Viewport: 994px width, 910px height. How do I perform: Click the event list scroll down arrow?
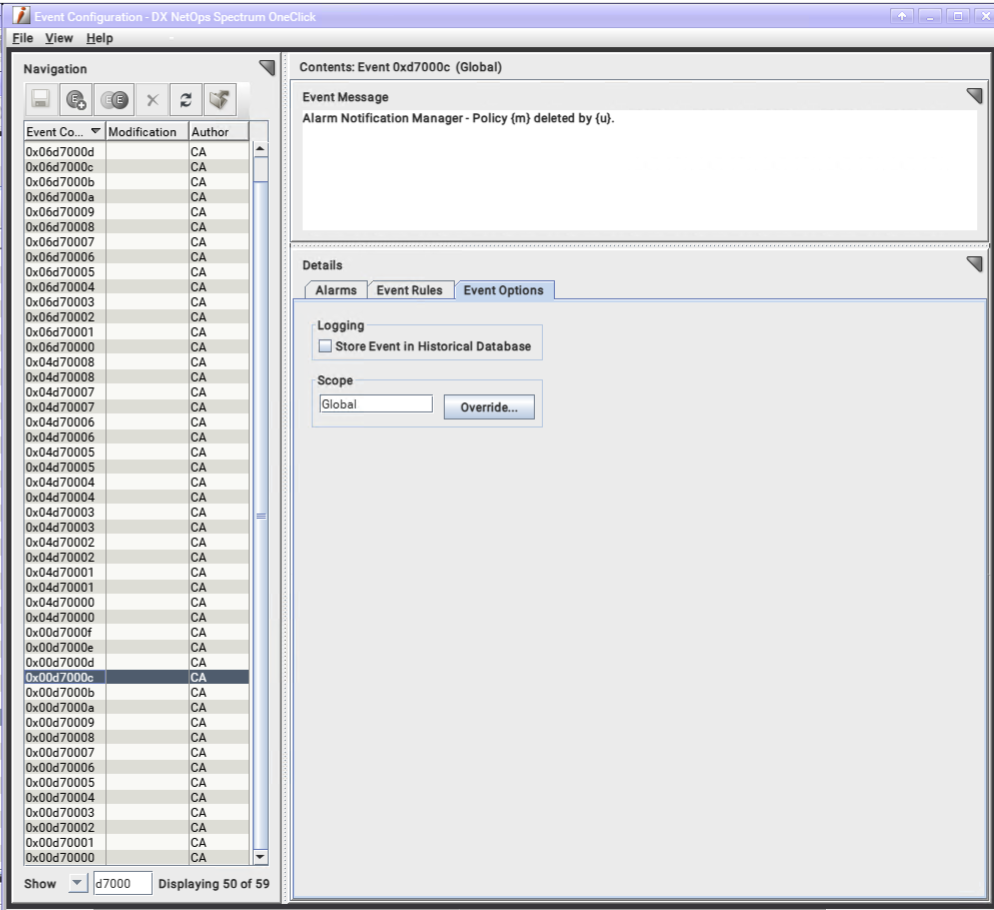coord(263,857)
